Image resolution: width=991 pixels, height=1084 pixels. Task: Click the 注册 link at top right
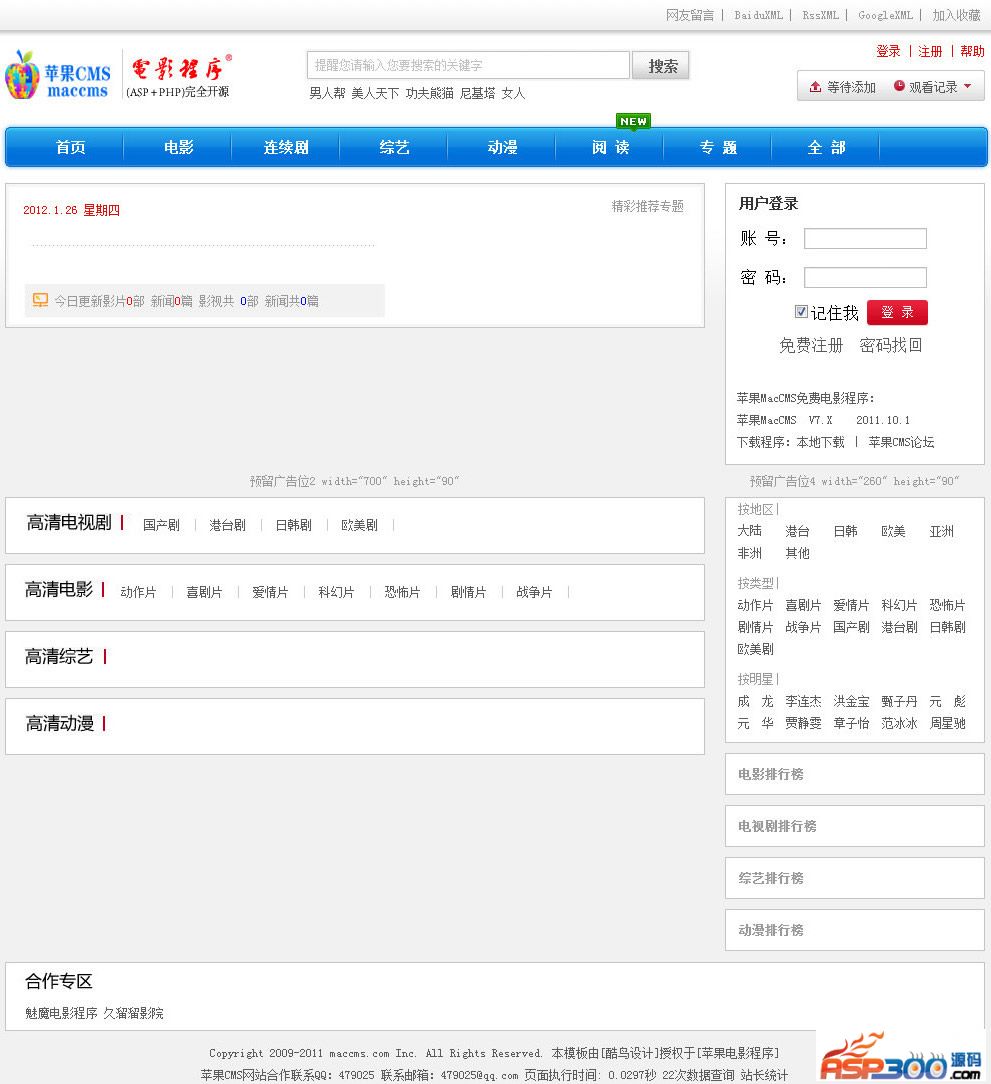(x=930, y=51)
